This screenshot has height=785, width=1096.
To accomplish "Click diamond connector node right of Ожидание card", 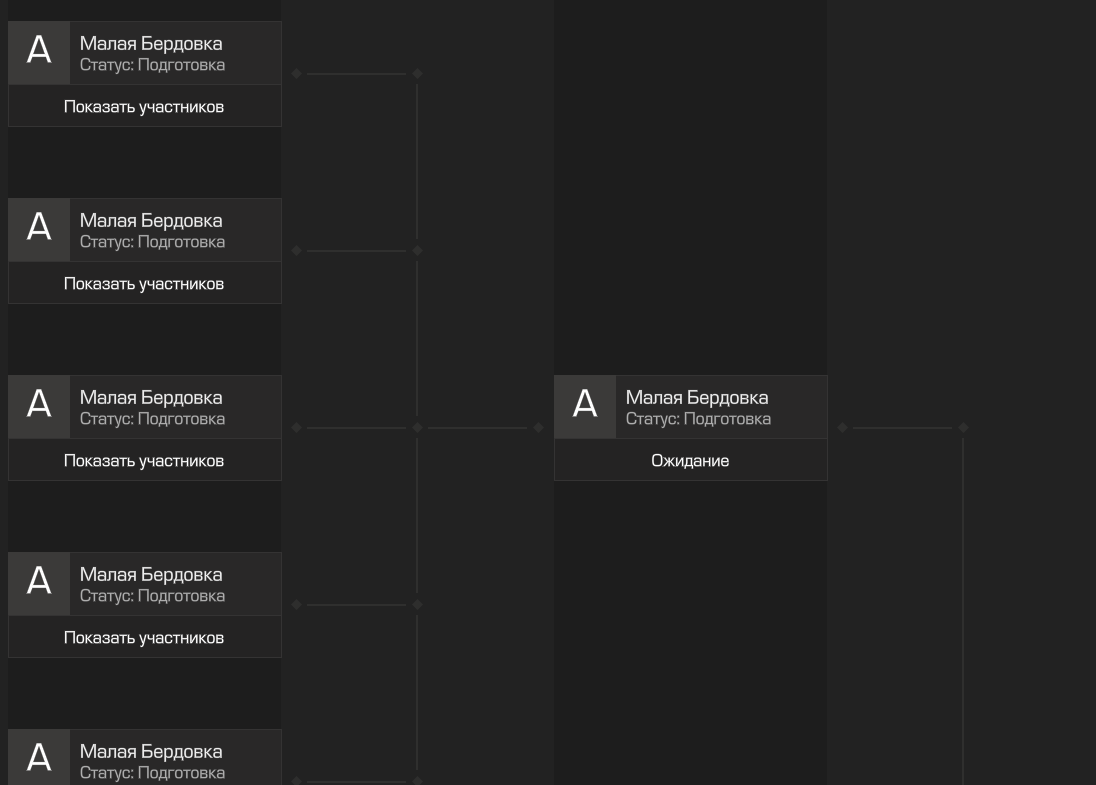I will click(842, 427).
